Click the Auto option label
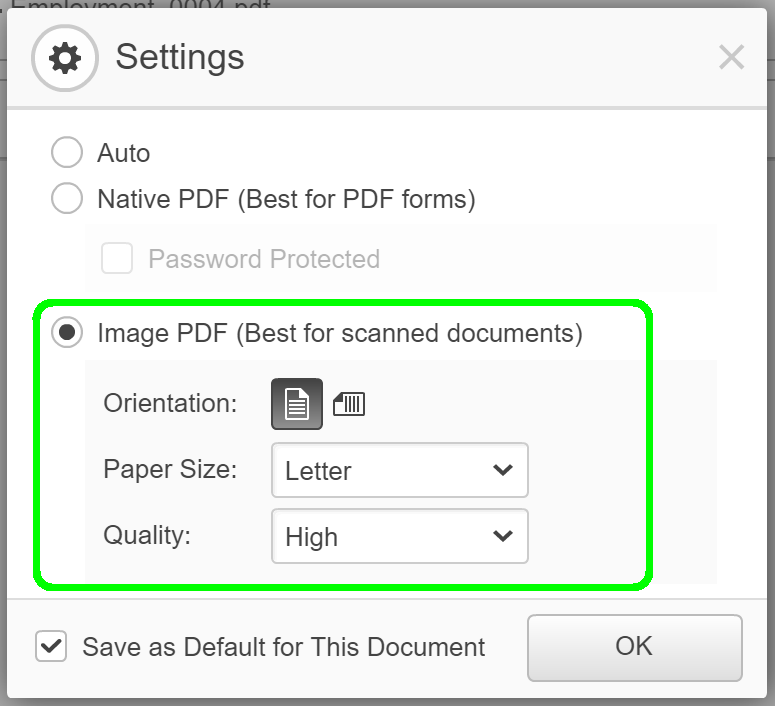 click(124, 153)
